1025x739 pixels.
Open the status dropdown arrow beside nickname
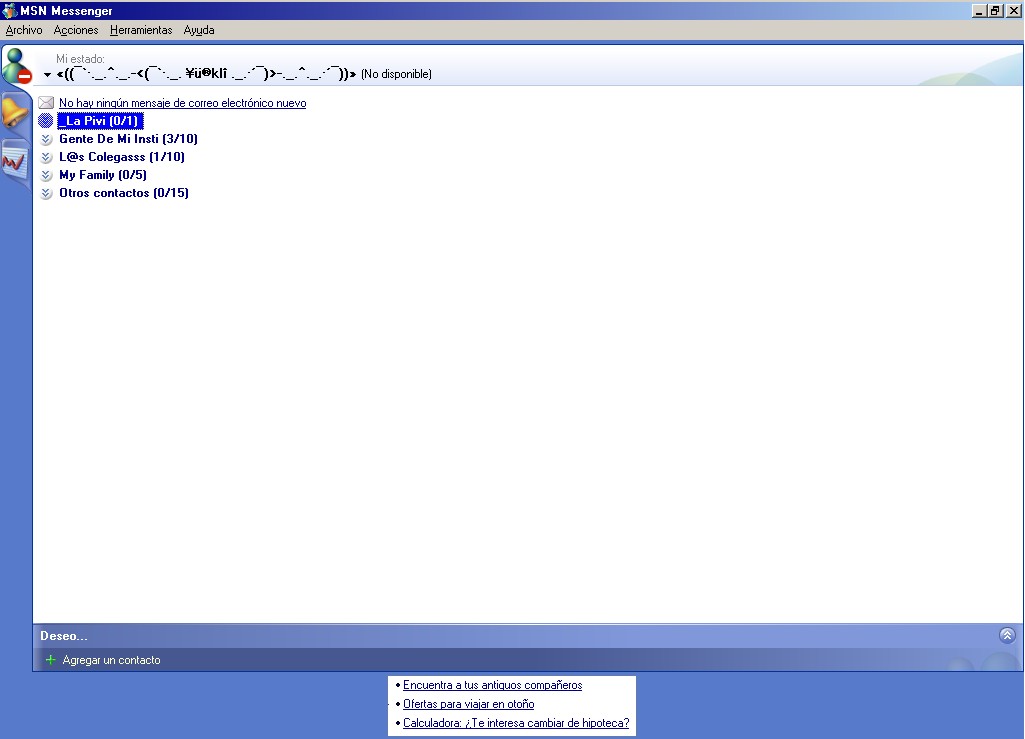(x=47, y=75)
